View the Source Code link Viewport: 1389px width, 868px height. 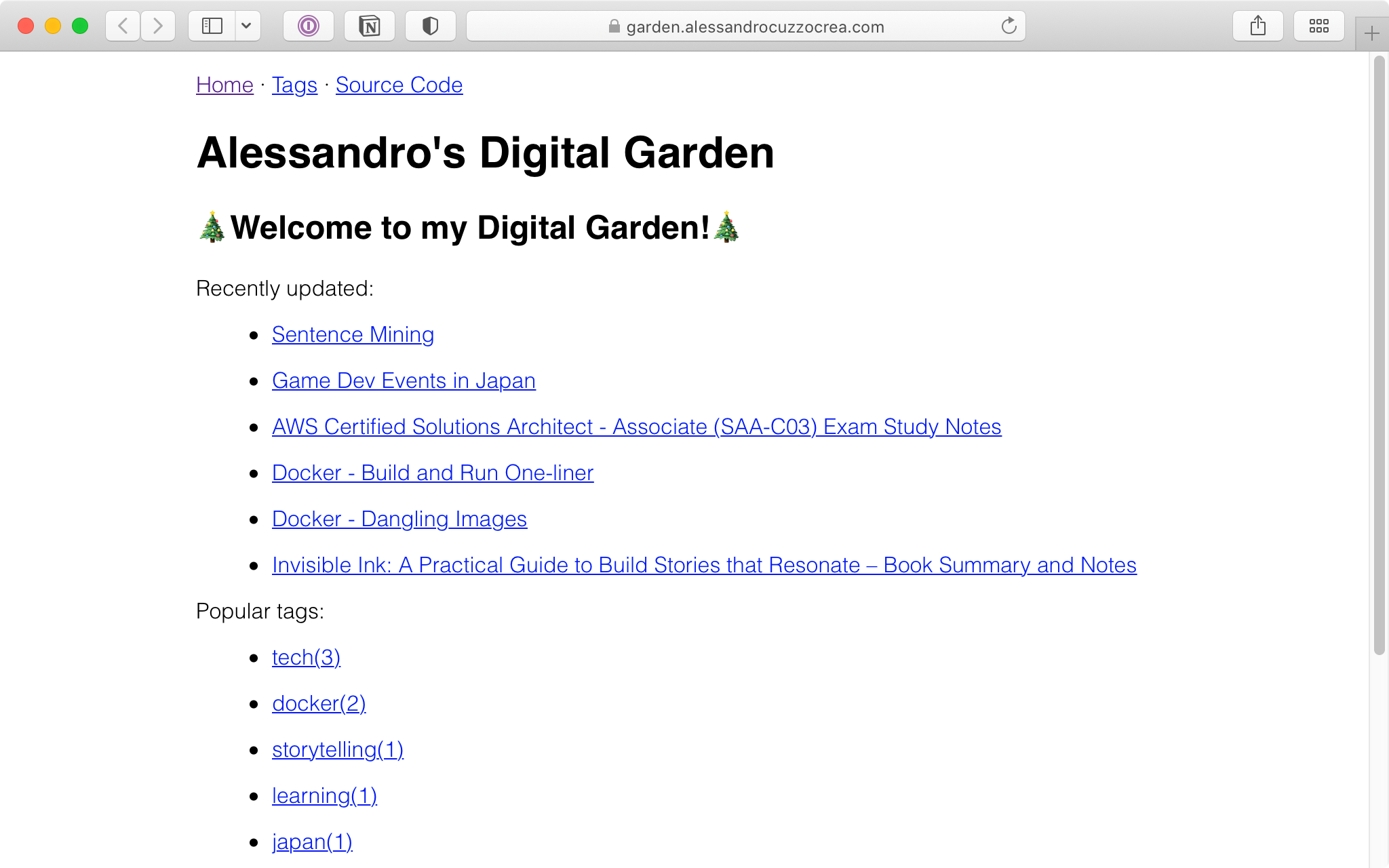point(399,85)
